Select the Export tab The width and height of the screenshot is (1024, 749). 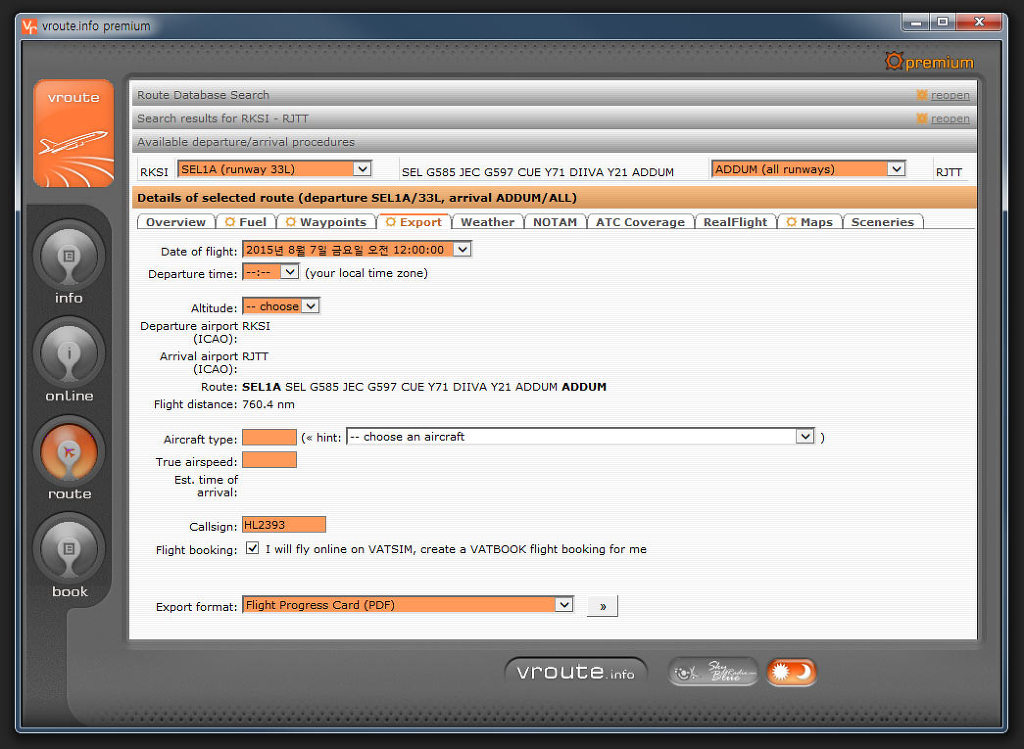pos(413,222)
